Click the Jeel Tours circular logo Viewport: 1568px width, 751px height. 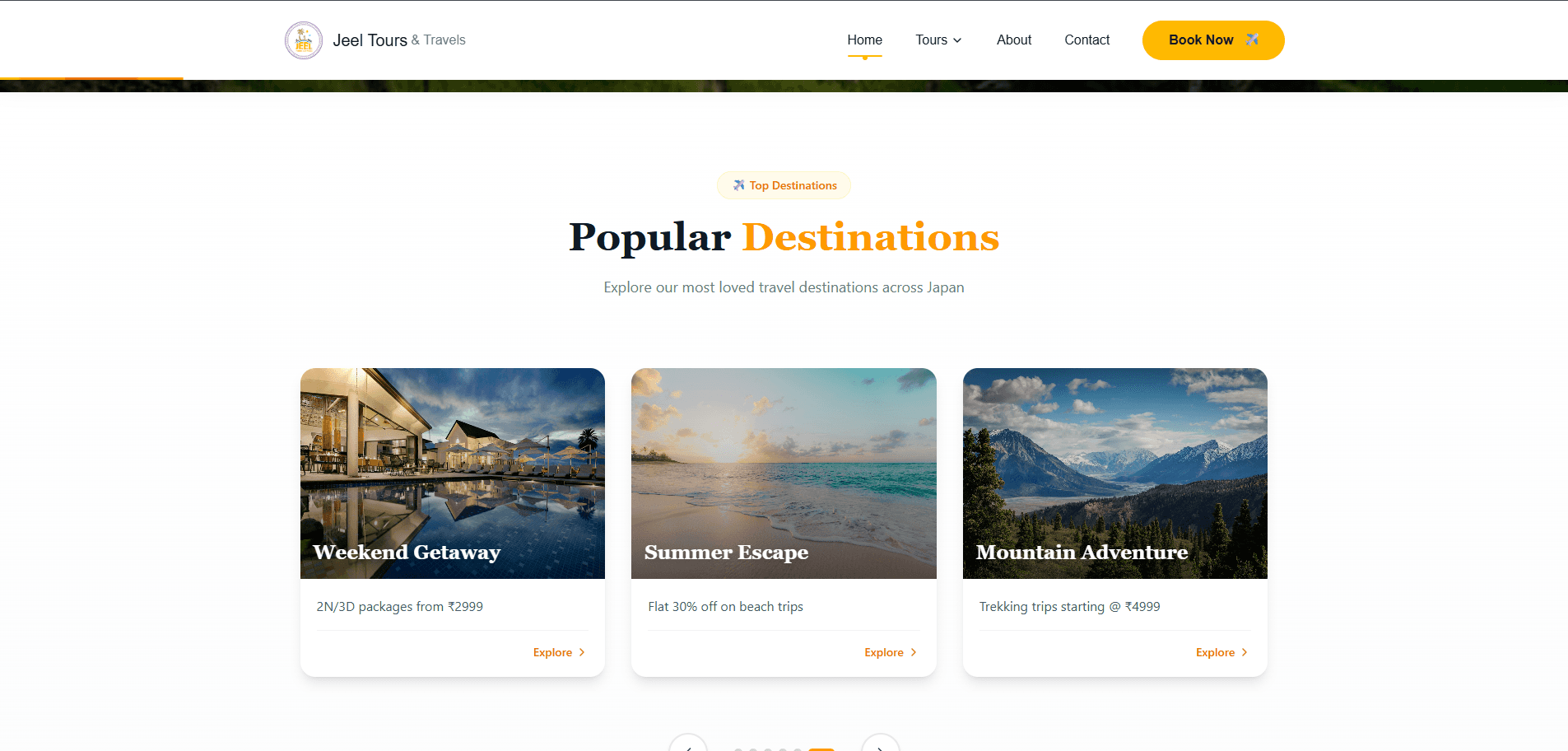[304, 40]
